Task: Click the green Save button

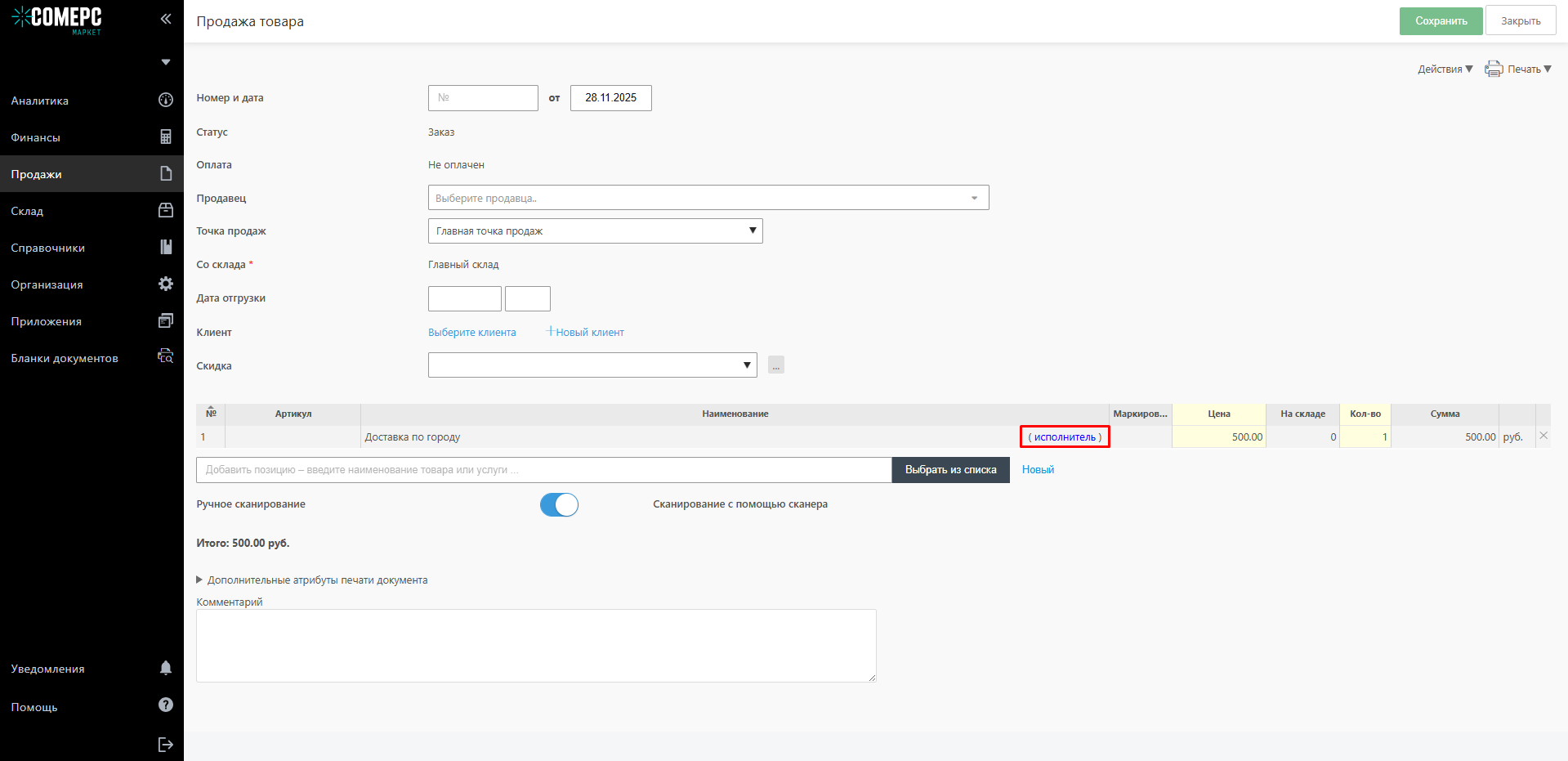Action: (x=1441, y=21)
